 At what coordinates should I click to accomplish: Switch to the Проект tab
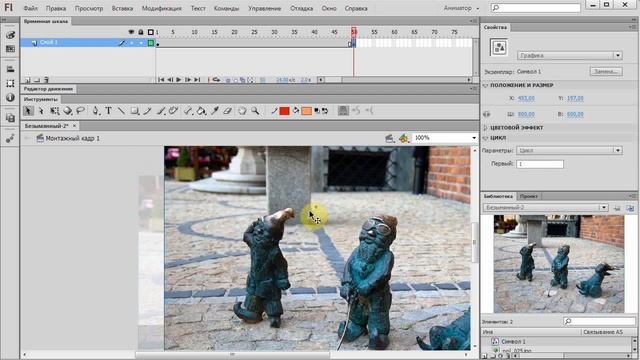[x=529, y=196]
